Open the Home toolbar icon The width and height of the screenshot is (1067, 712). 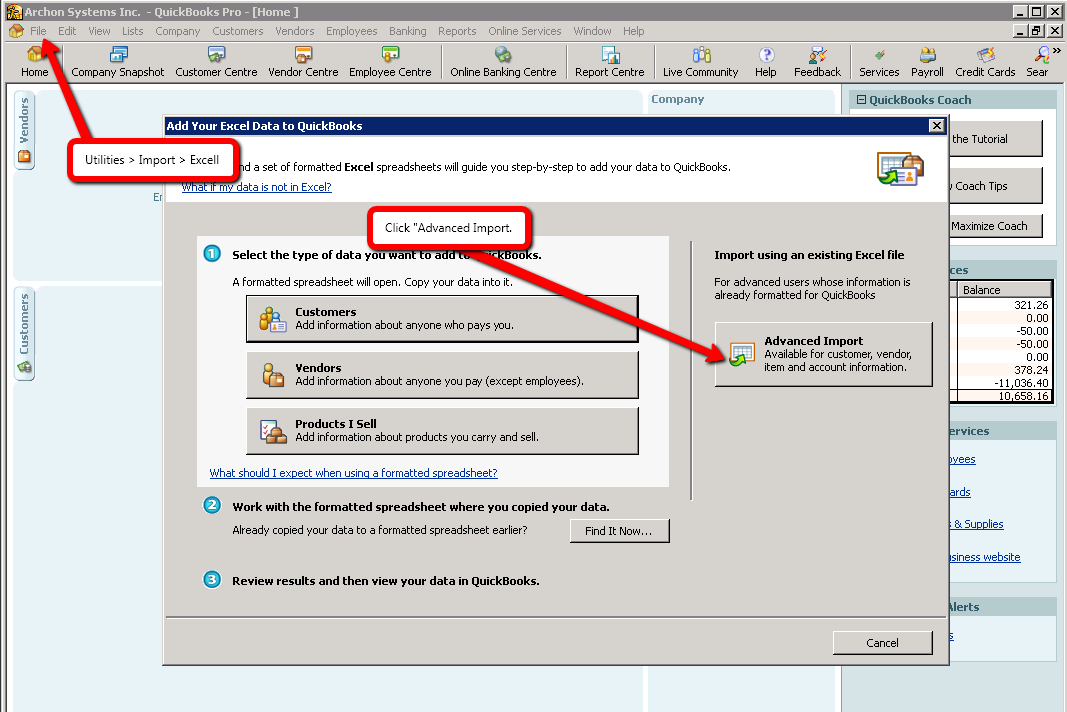[x=34, y=62]
